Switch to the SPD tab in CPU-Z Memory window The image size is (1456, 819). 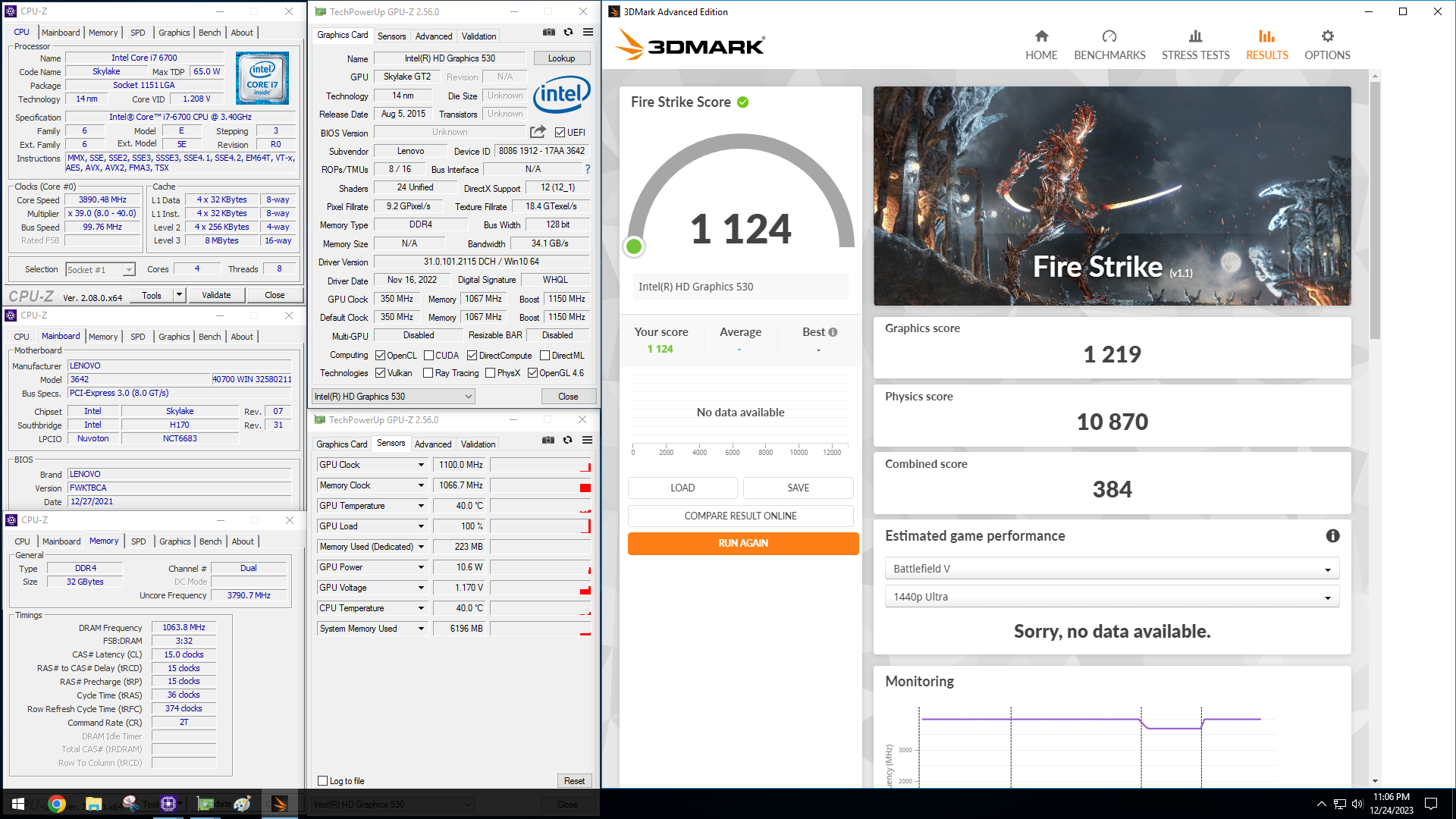pyautogui.click(x=138, y=541)
